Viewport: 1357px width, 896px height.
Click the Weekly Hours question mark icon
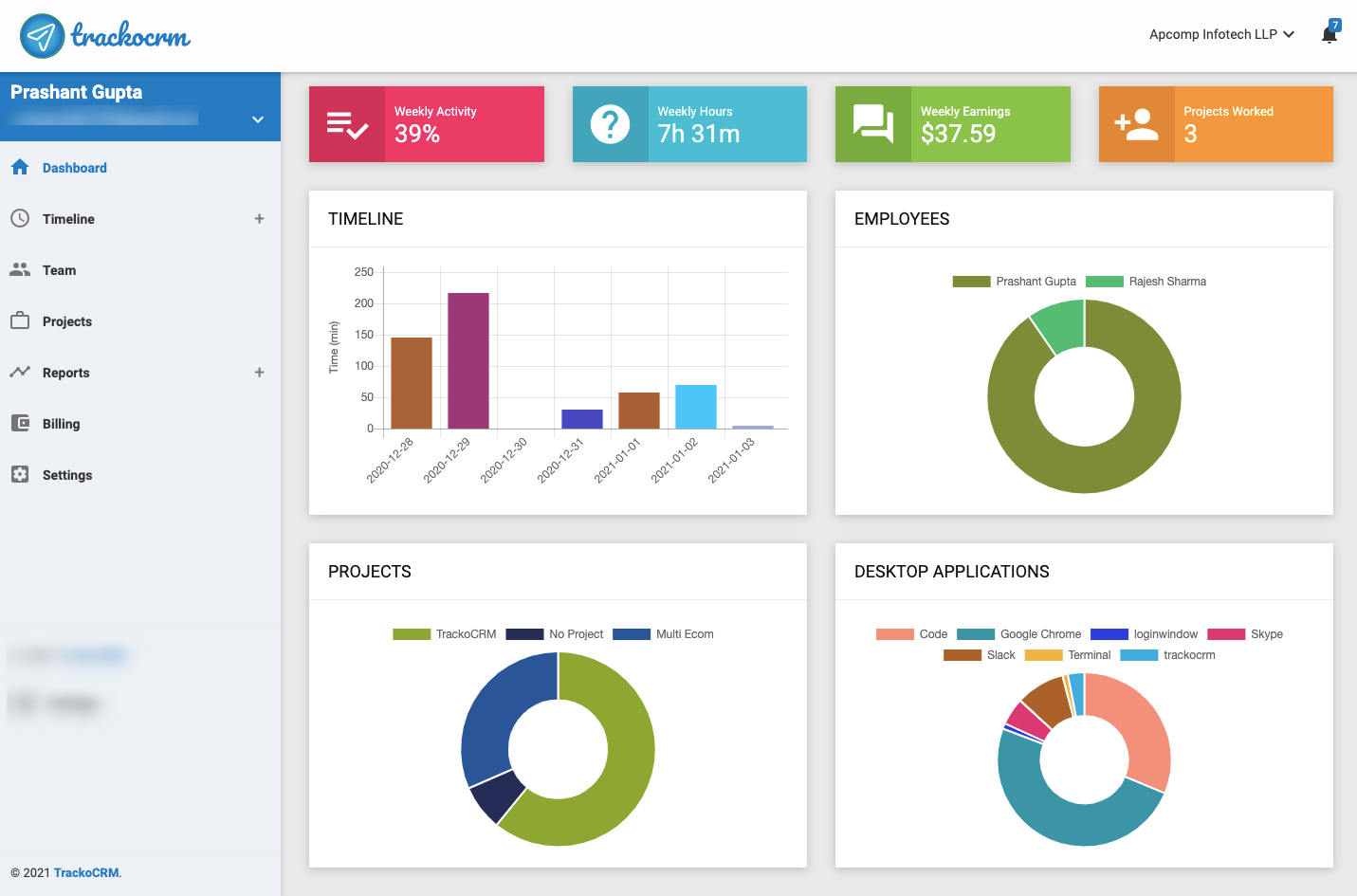[610, 124]
